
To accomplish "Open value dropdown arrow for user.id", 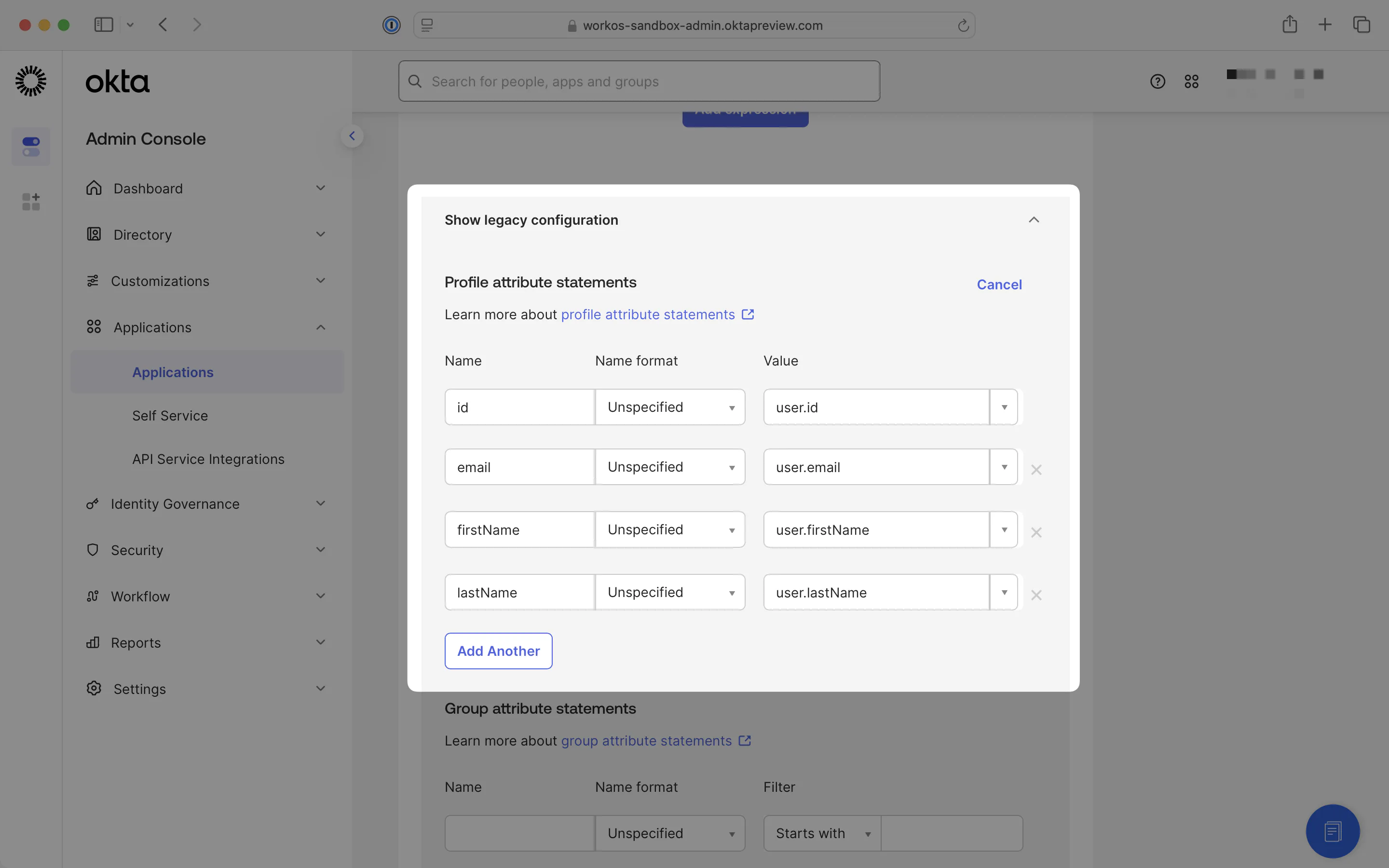I will (1004, 407).
